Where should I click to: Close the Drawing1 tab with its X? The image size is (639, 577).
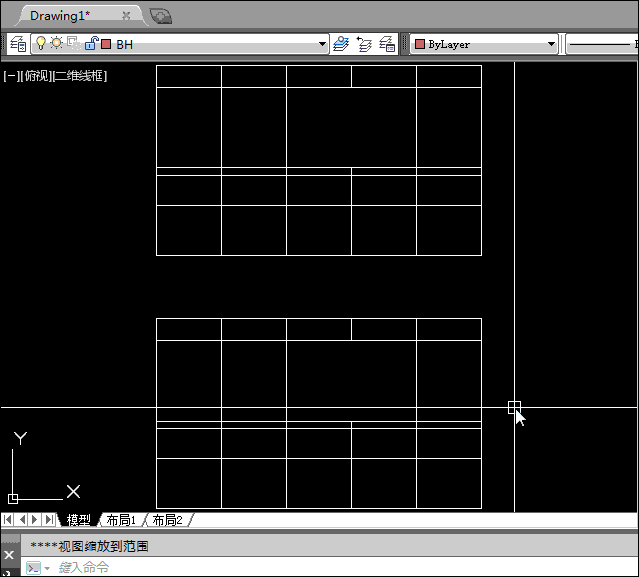click(x=125, y=16)
